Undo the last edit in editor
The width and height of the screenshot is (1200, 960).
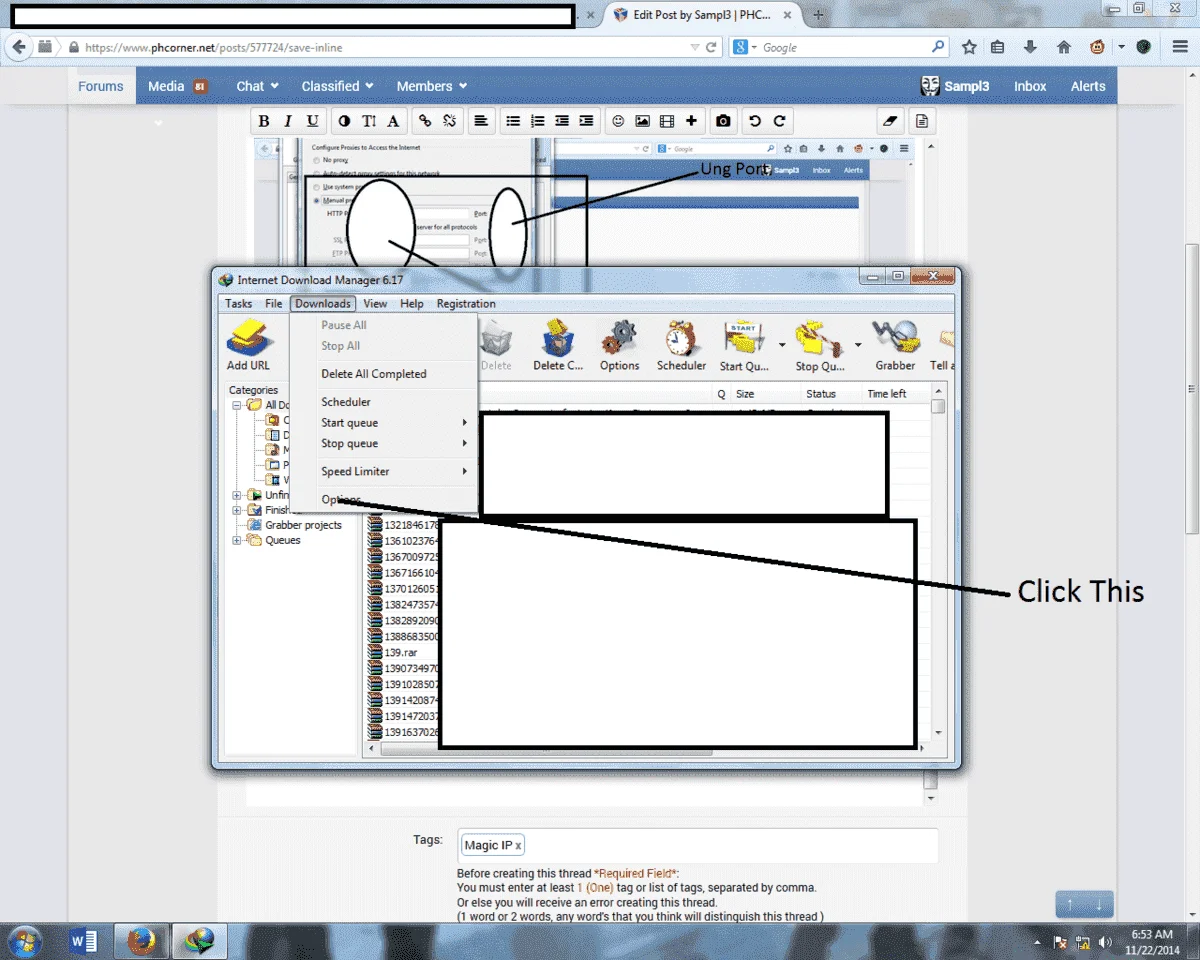click(x=755, y=121)
